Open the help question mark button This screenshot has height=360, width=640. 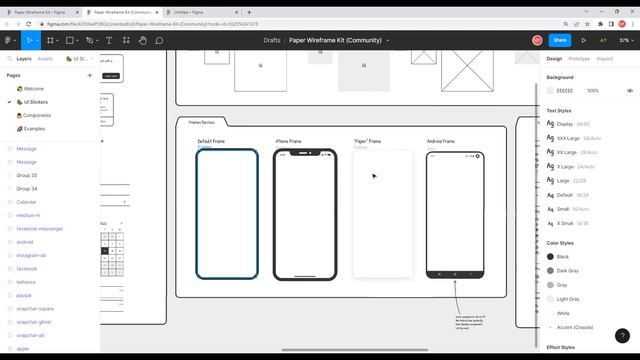tap(622, 336)
